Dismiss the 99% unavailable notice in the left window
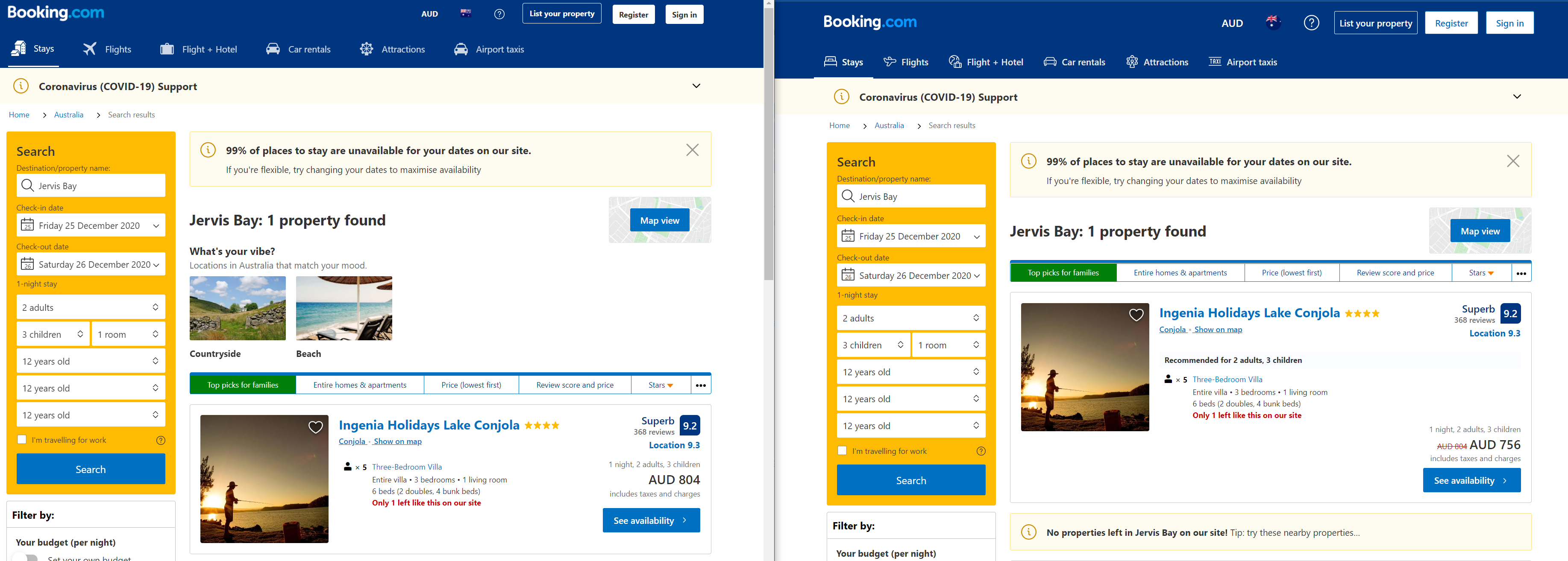Image resolution: width=1568 pixels, height=561 pixels. click(692, 150)
